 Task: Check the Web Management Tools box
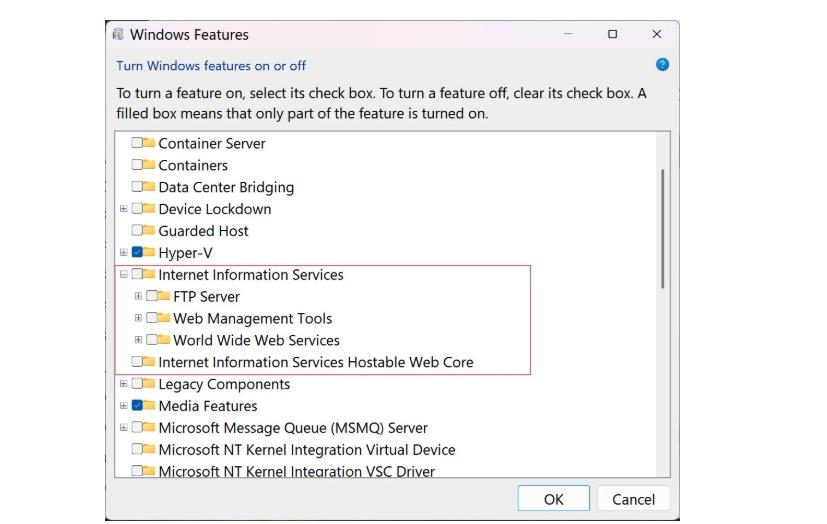point(152,318)
